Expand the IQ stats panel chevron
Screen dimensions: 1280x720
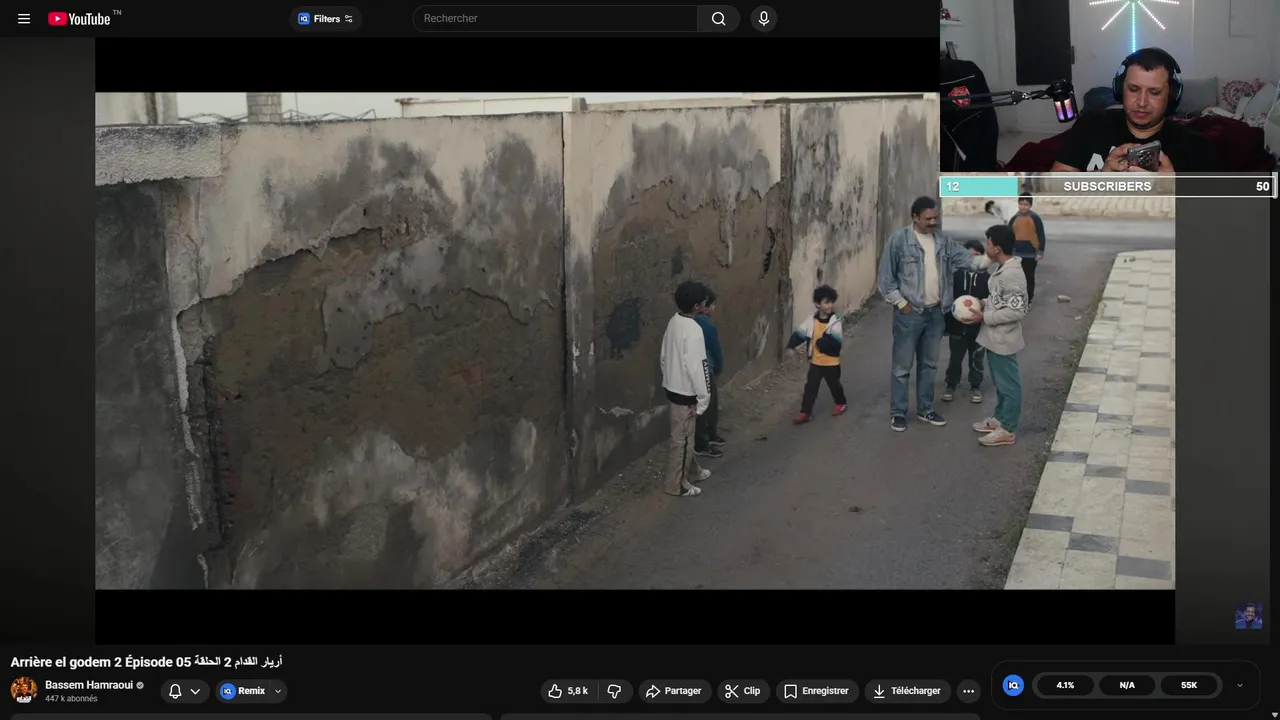[x=1240, y=686]
